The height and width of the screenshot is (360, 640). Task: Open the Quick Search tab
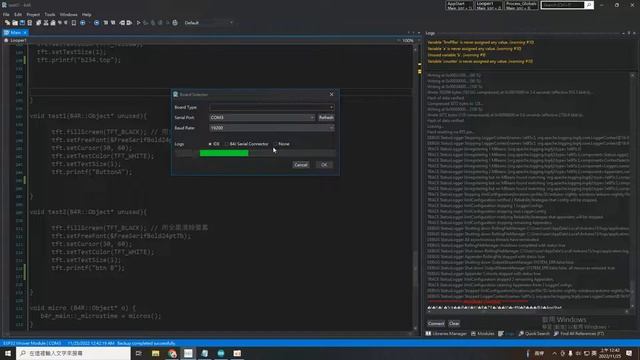coord(534,334)
